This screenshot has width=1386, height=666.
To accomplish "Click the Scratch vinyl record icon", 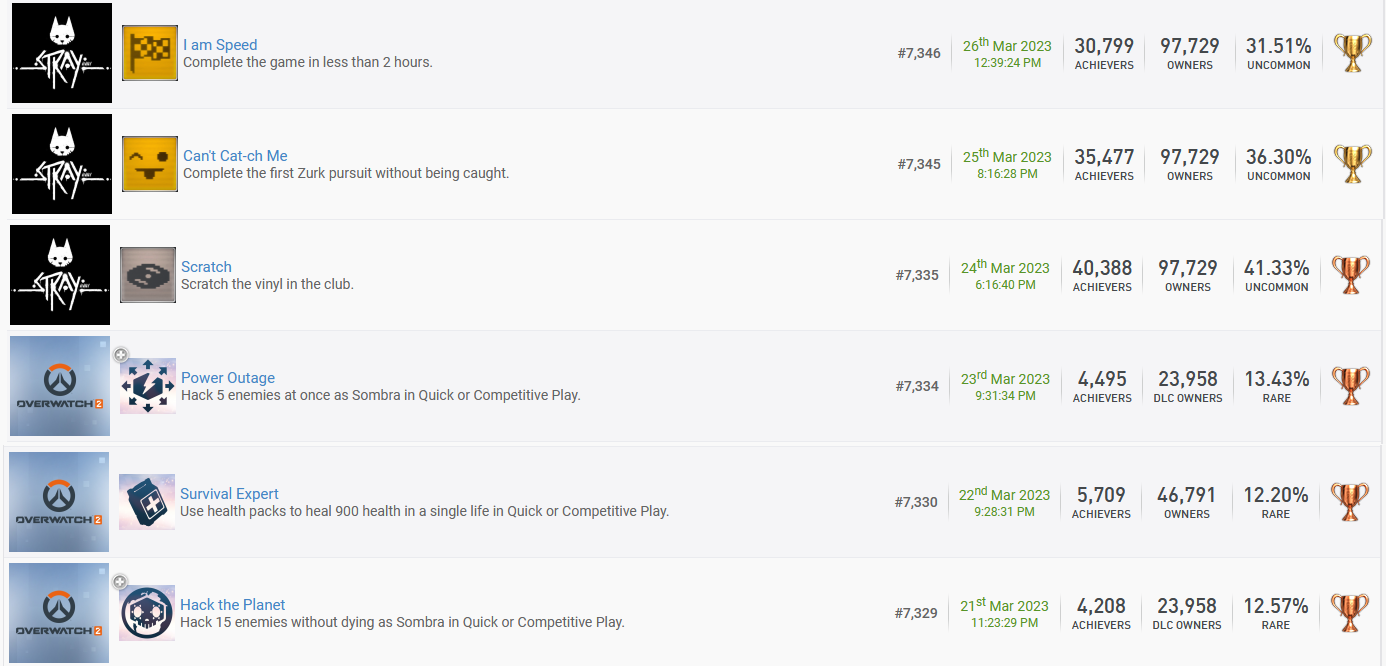I will [148, 275].
